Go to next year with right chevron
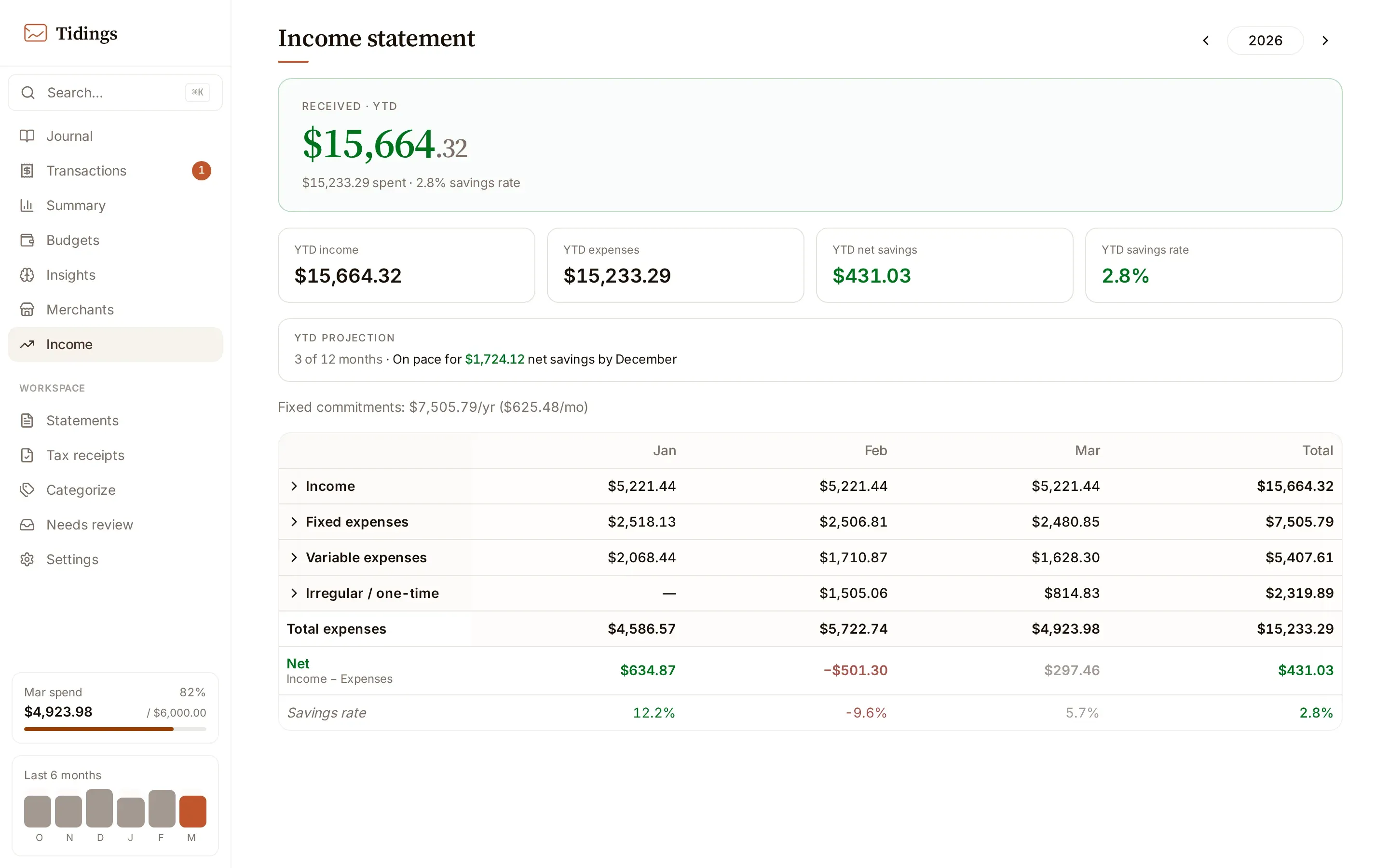1389x868 pixels. (x=1325, y=41)
